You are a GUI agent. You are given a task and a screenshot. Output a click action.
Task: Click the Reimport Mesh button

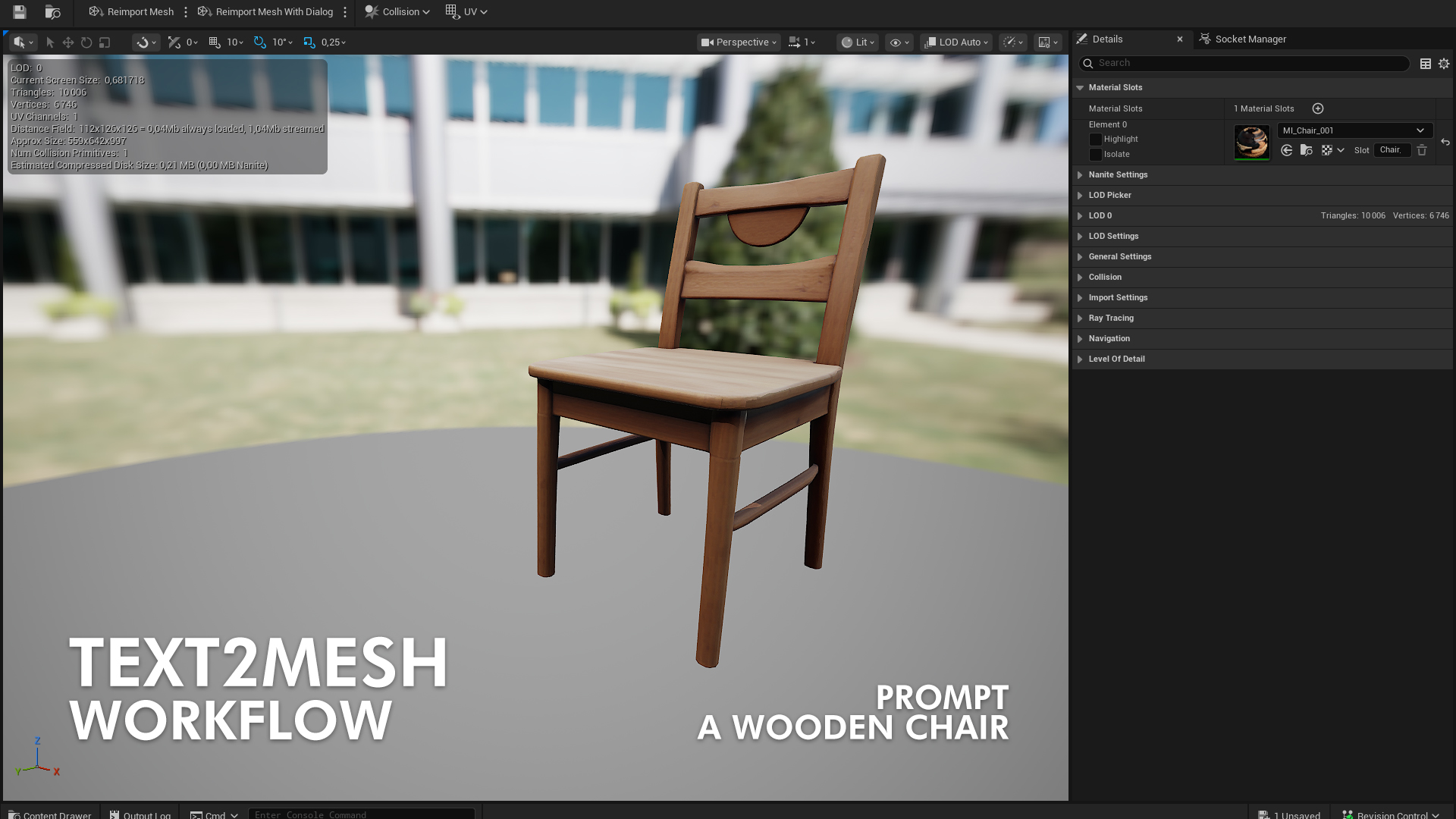131,12
